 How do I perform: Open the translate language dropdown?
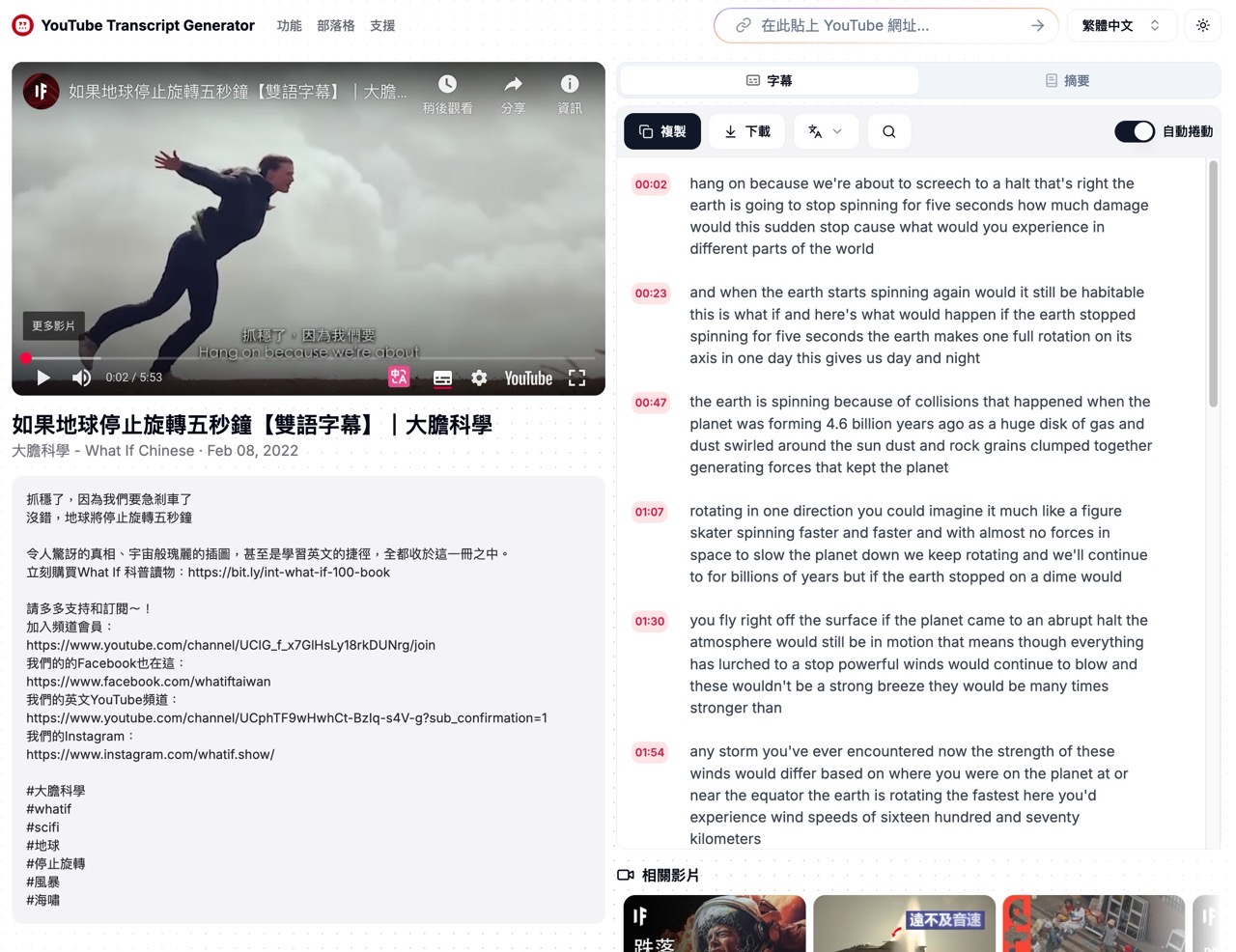[825, 131]
